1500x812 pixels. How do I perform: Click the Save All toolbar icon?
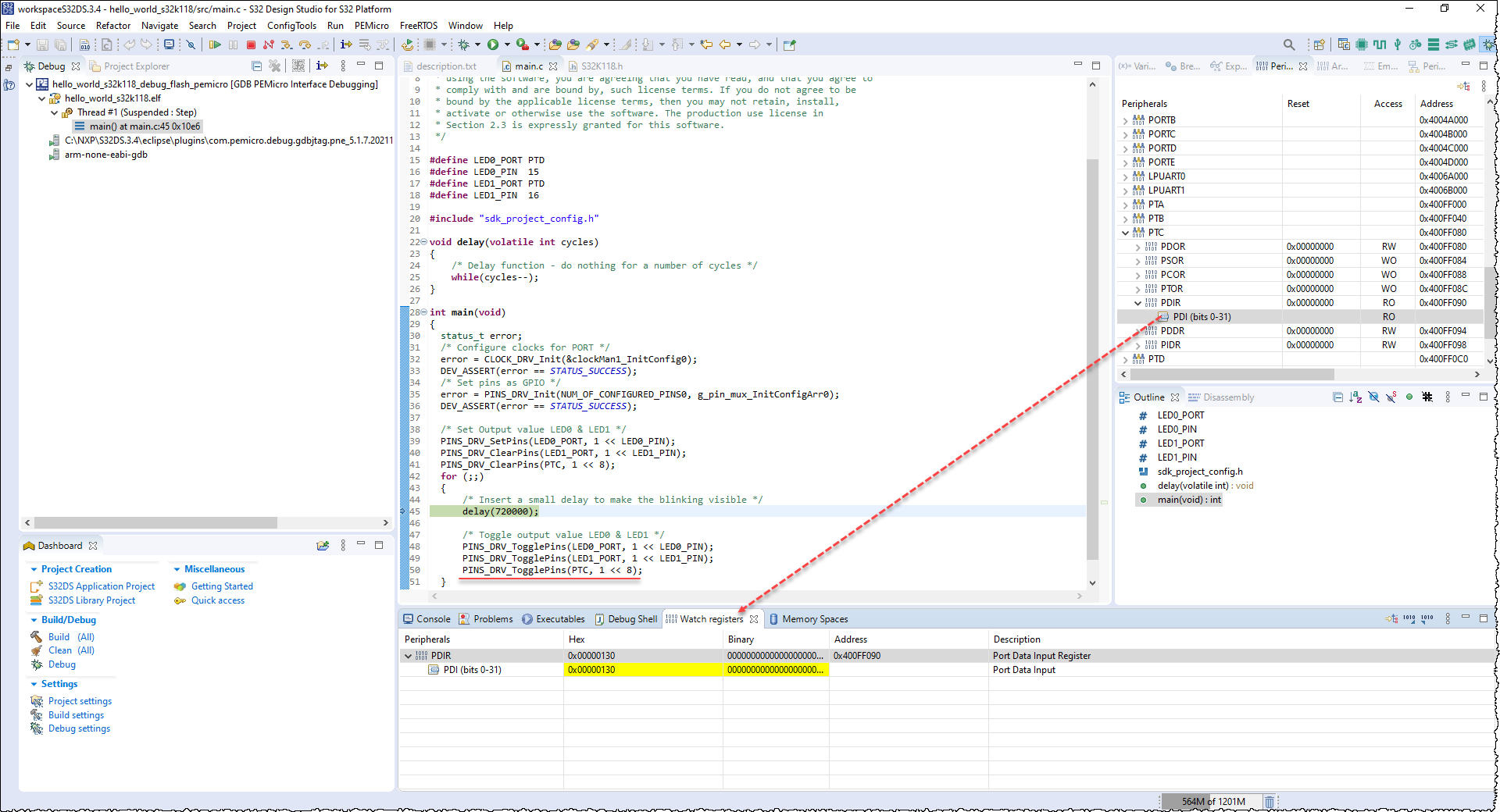(61, 45)
